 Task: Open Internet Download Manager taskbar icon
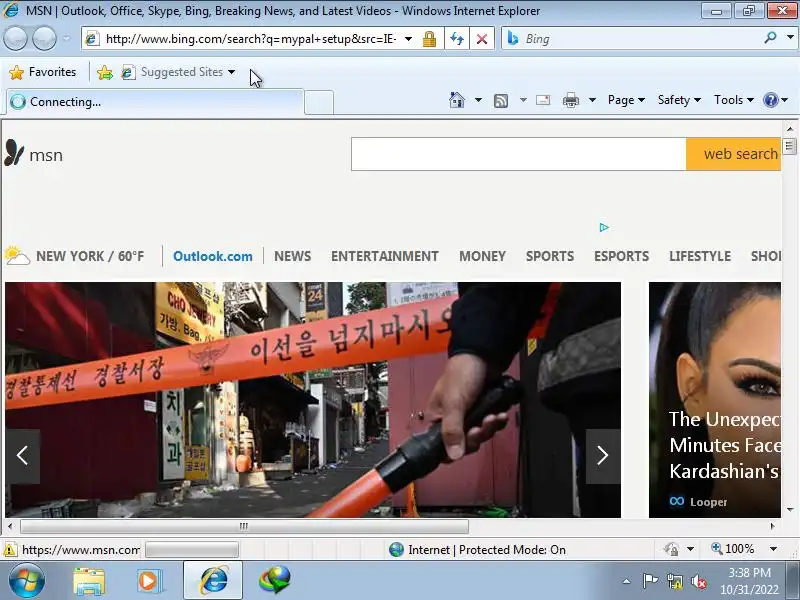click(274, 581)
